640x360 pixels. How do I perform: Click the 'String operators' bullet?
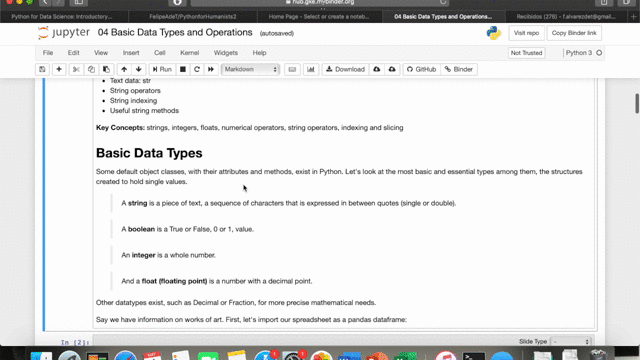[x=135, y=91]
